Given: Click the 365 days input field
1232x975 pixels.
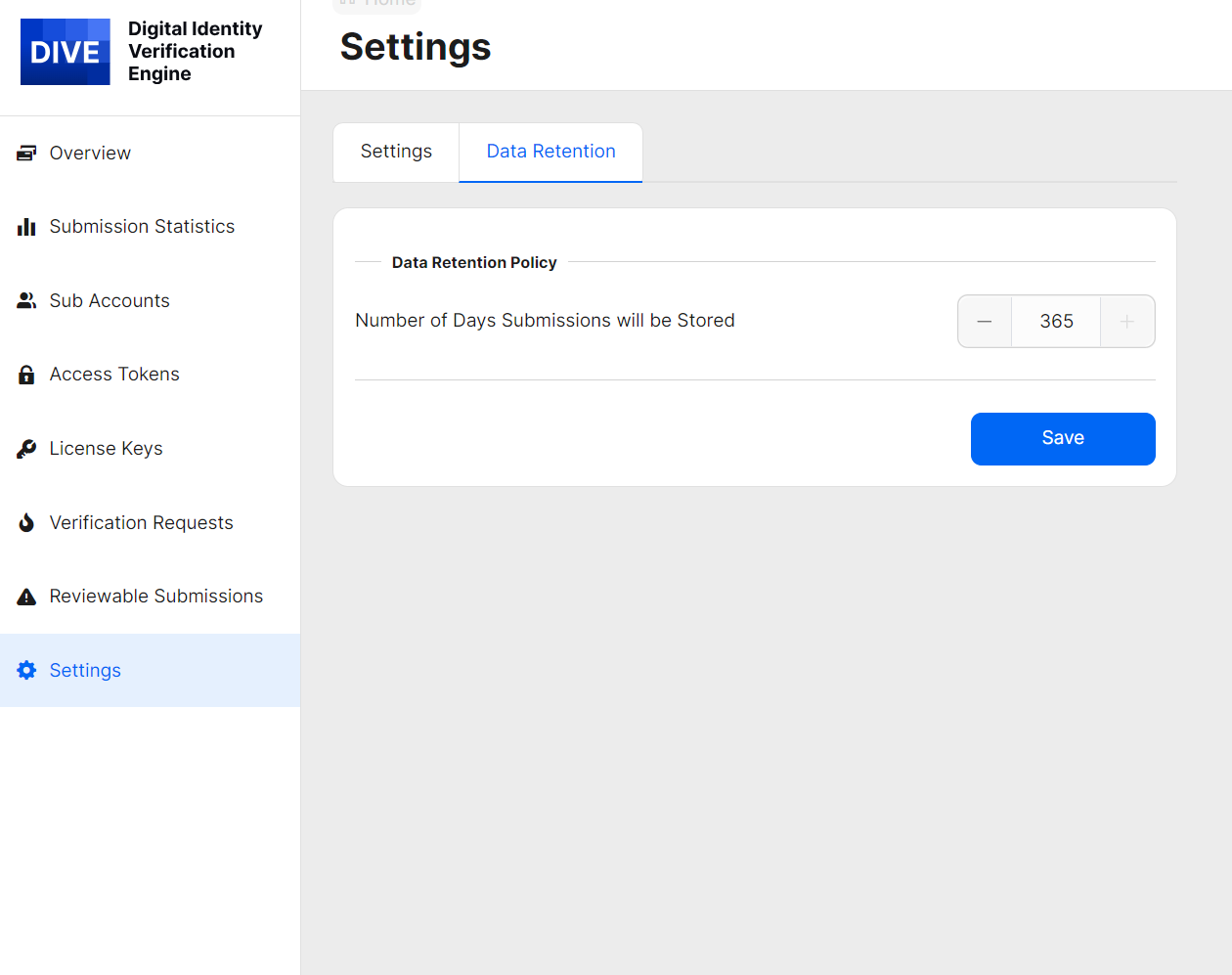Looking at the screenshot, I should pos(1056,322).
